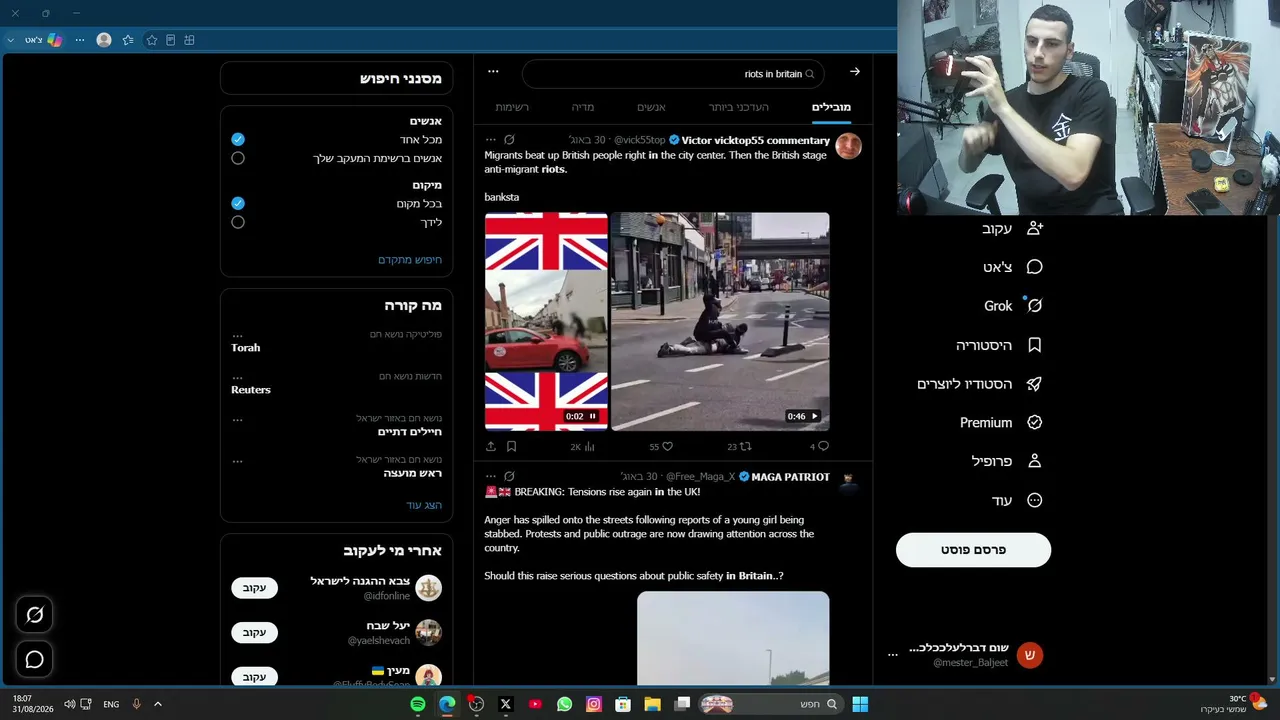
Task: Switch to the אנשים people tab
Action: coord(651,107)
